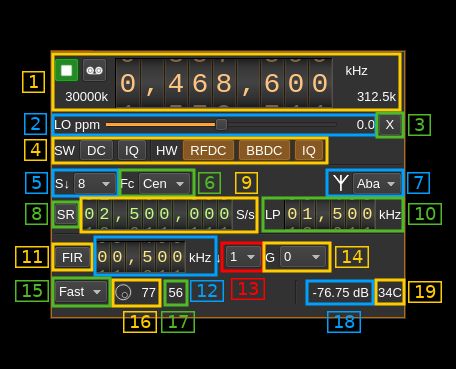Disable the hardware BBDC correction
The height and width of the screenshot is (369, 456).
click(x=264, y=151)
